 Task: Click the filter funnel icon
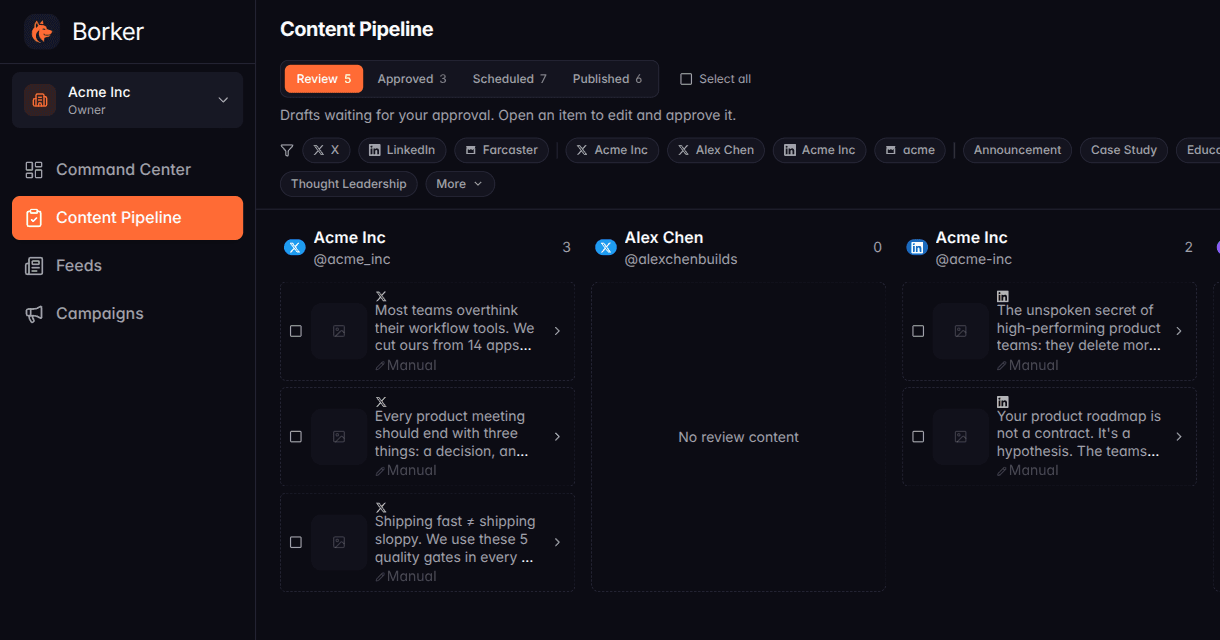tap(287, 150)
